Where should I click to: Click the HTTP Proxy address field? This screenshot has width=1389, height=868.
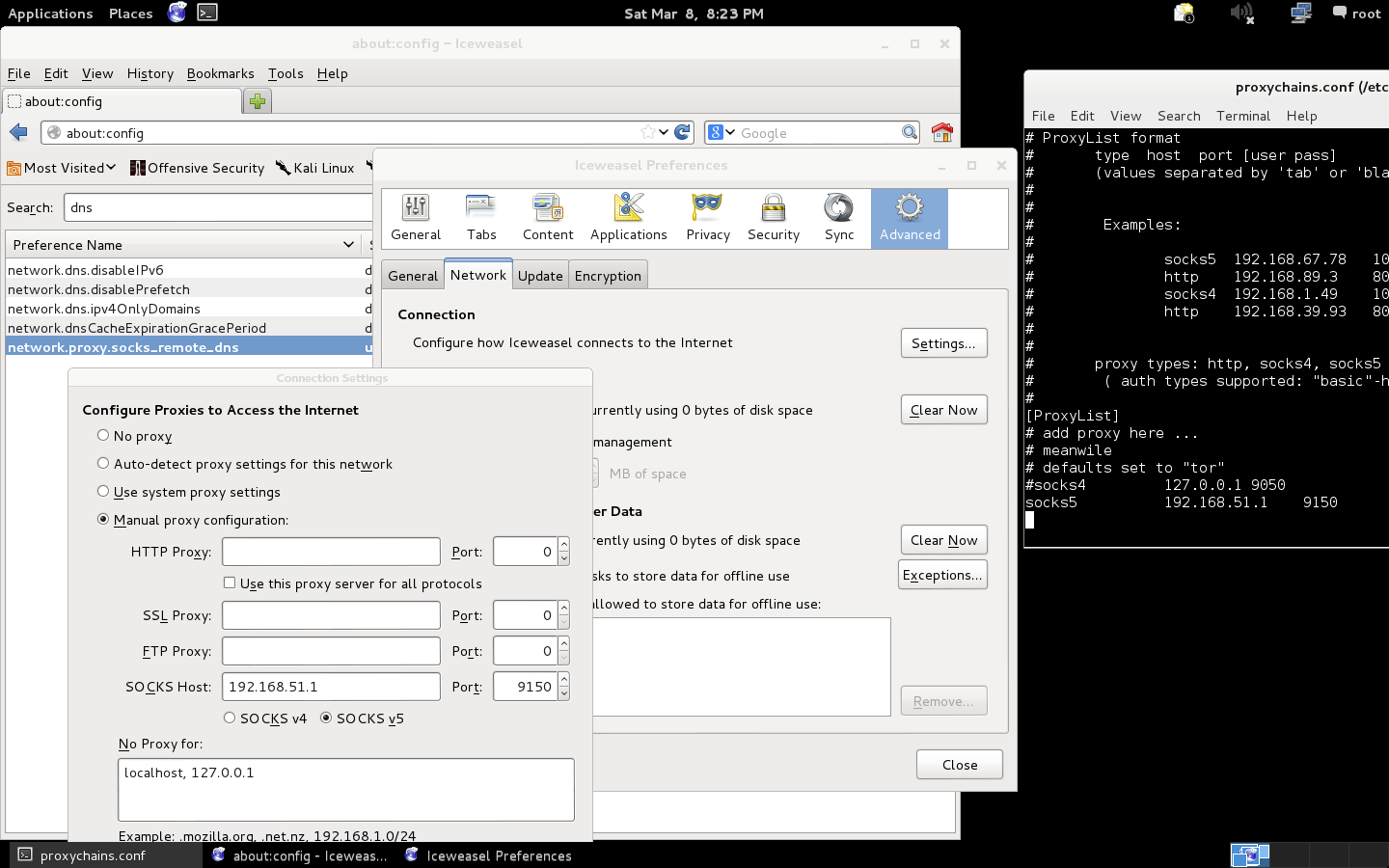click(331, 552)
